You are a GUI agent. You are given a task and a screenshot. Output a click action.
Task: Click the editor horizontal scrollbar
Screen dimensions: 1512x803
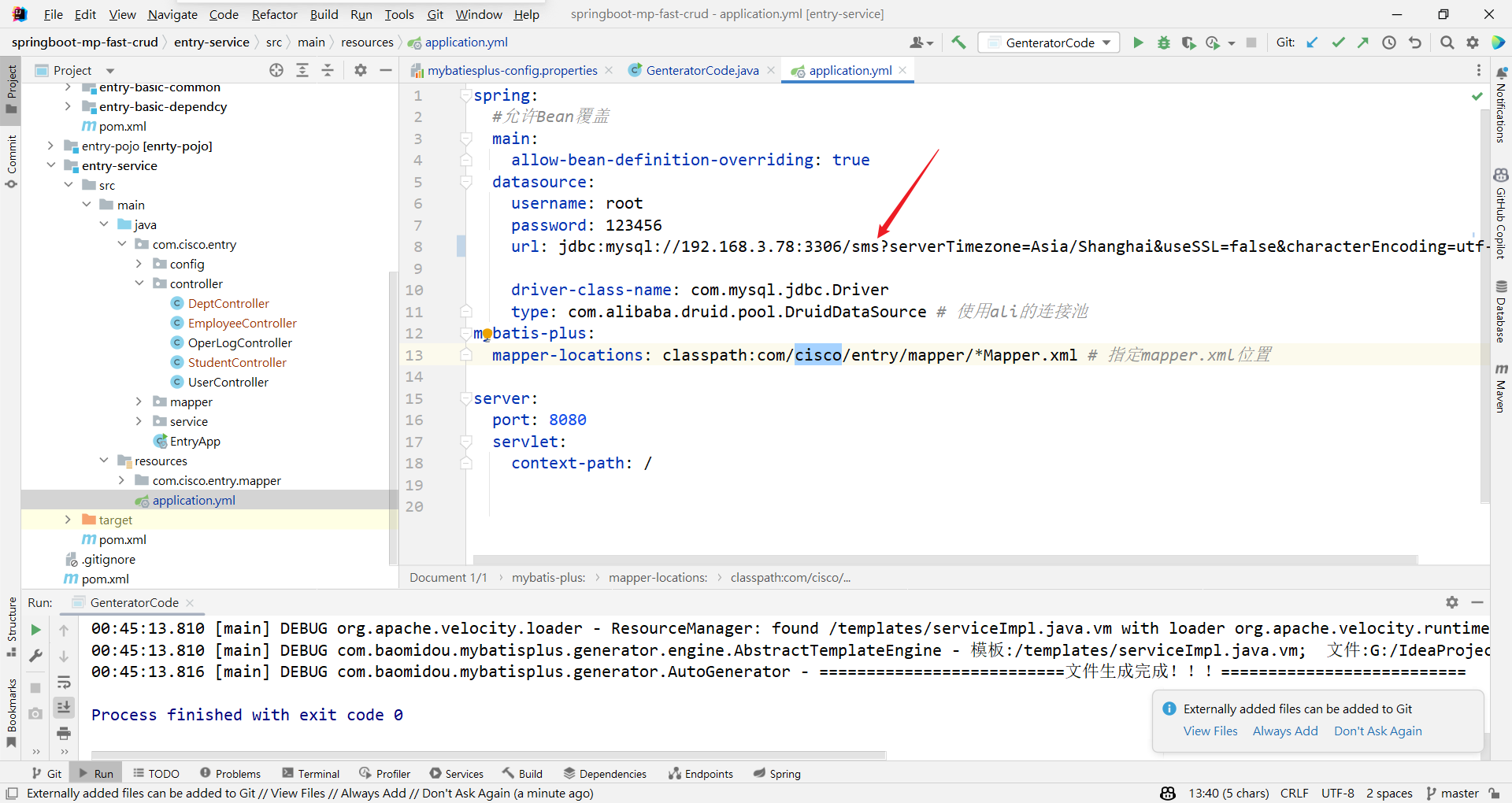point(945,560)
